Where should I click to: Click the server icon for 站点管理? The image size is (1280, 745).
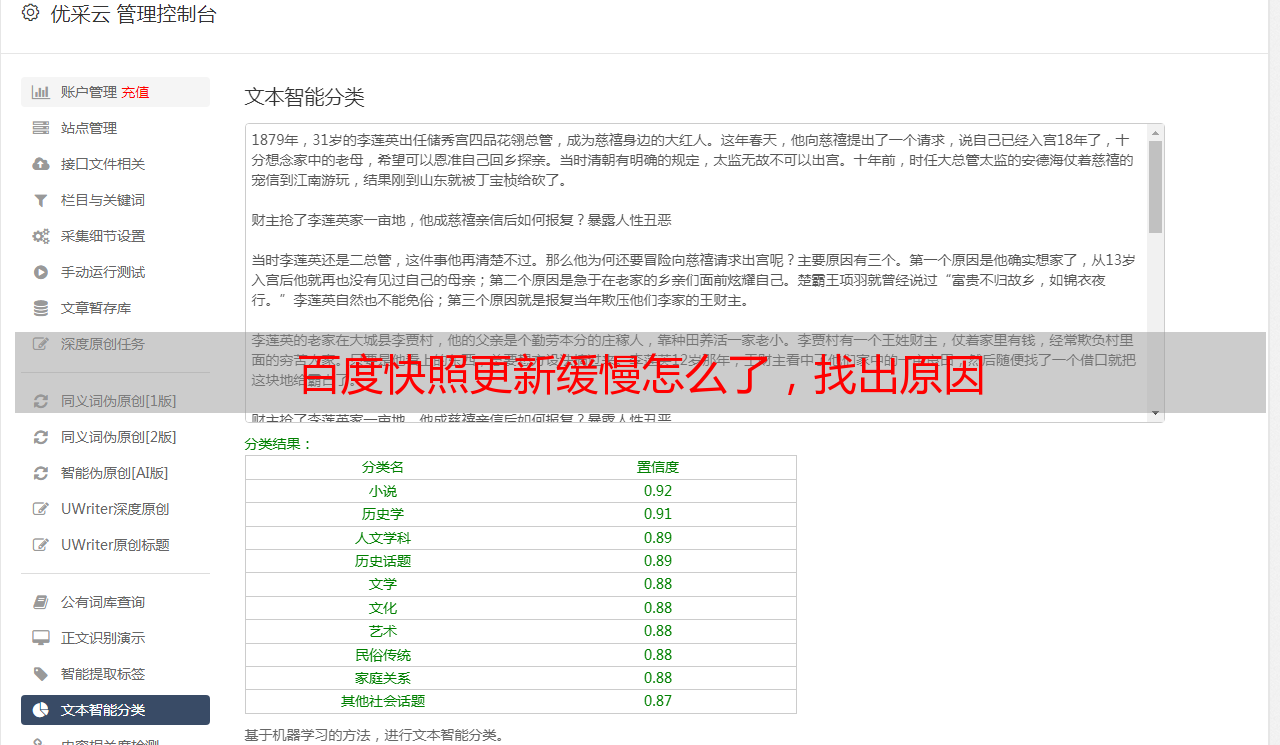click(x=41, y=128)
